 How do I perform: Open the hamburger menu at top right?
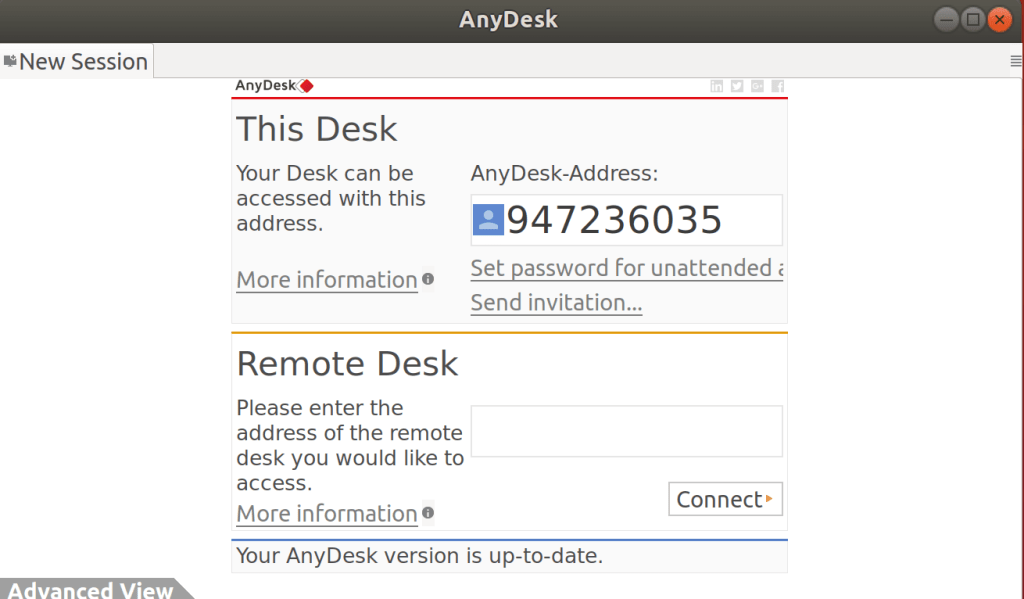pos(1016,61)
